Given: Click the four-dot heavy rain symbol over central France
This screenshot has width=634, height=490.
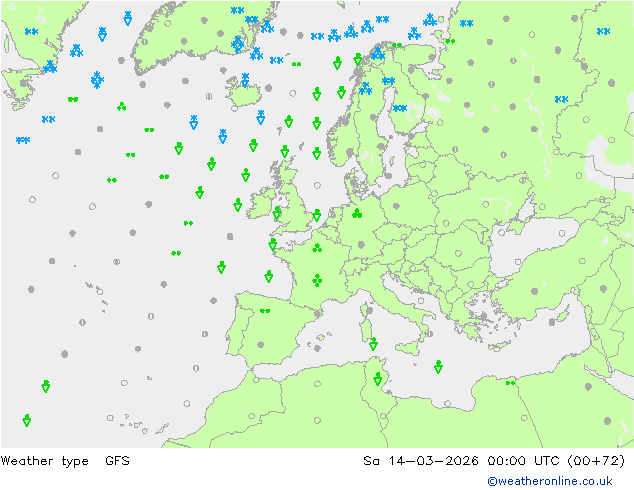Looking at the screenshot, I should click(317, 280).
